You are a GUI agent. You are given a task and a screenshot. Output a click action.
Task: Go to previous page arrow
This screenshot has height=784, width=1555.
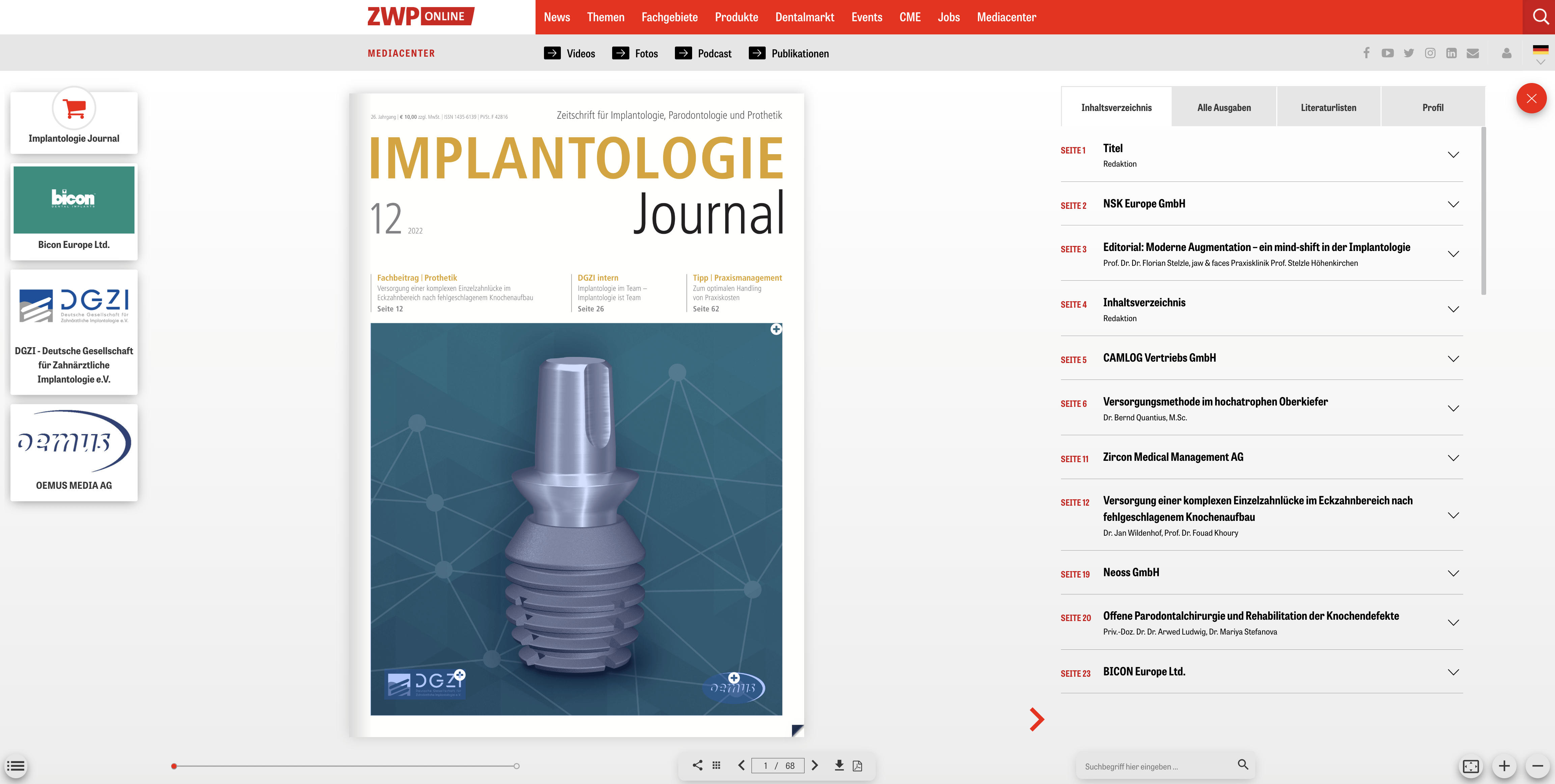click(741, 765)
